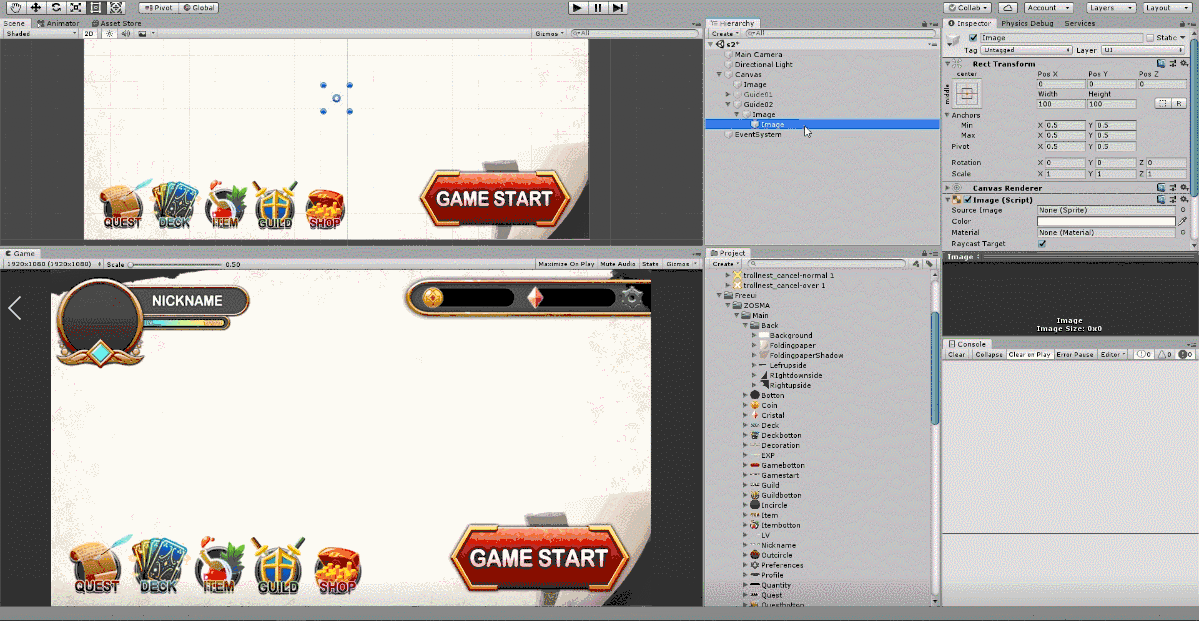1199x621 pixels.
Task: Open Hierarchy Create menu
Action: pyautogui.click(x=723, y=34)
